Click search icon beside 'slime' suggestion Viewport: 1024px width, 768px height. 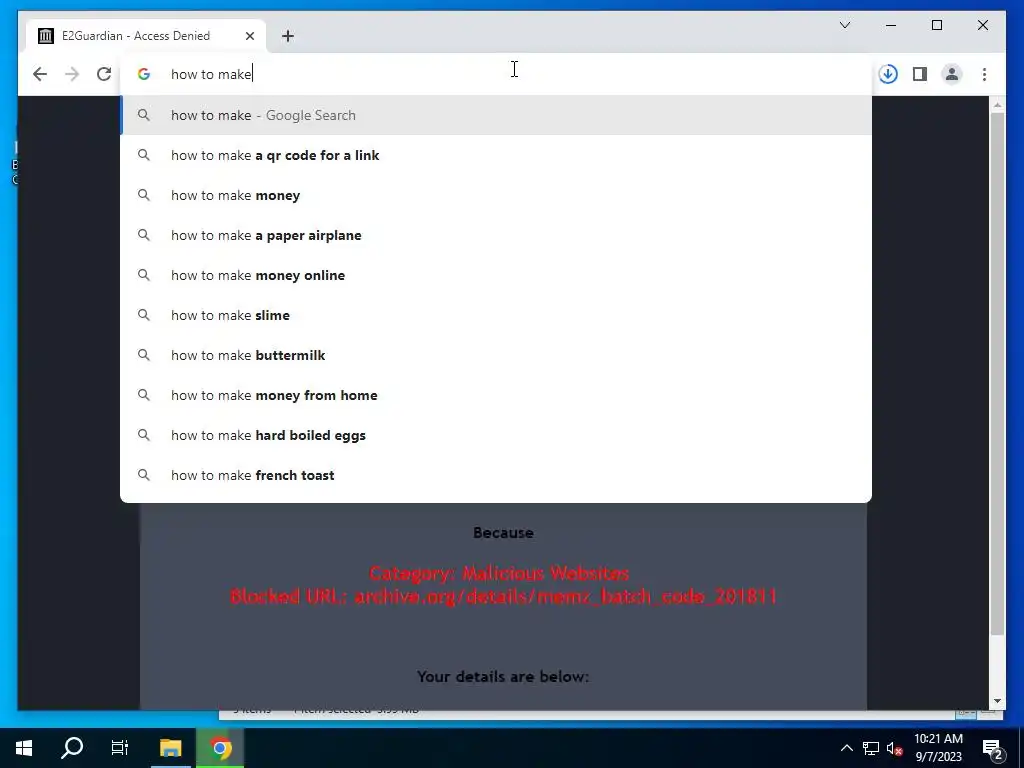[x=144, y=315]
